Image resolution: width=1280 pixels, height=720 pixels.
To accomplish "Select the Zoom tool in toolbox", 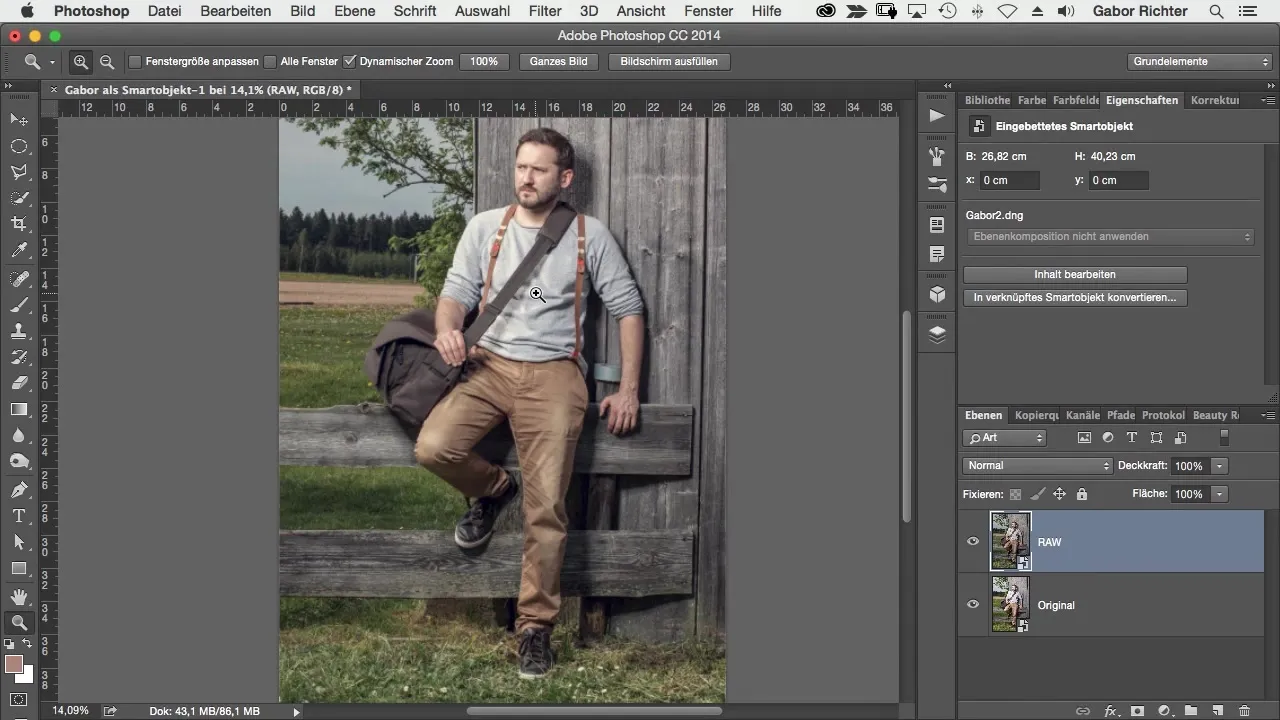I will click(x=19, y=623).
